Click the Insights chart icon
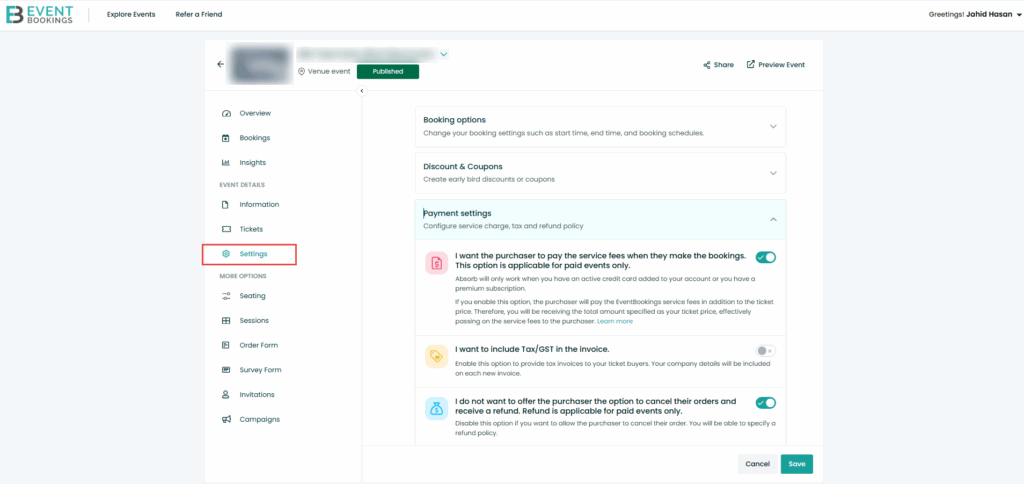 [x=226, y=162]
